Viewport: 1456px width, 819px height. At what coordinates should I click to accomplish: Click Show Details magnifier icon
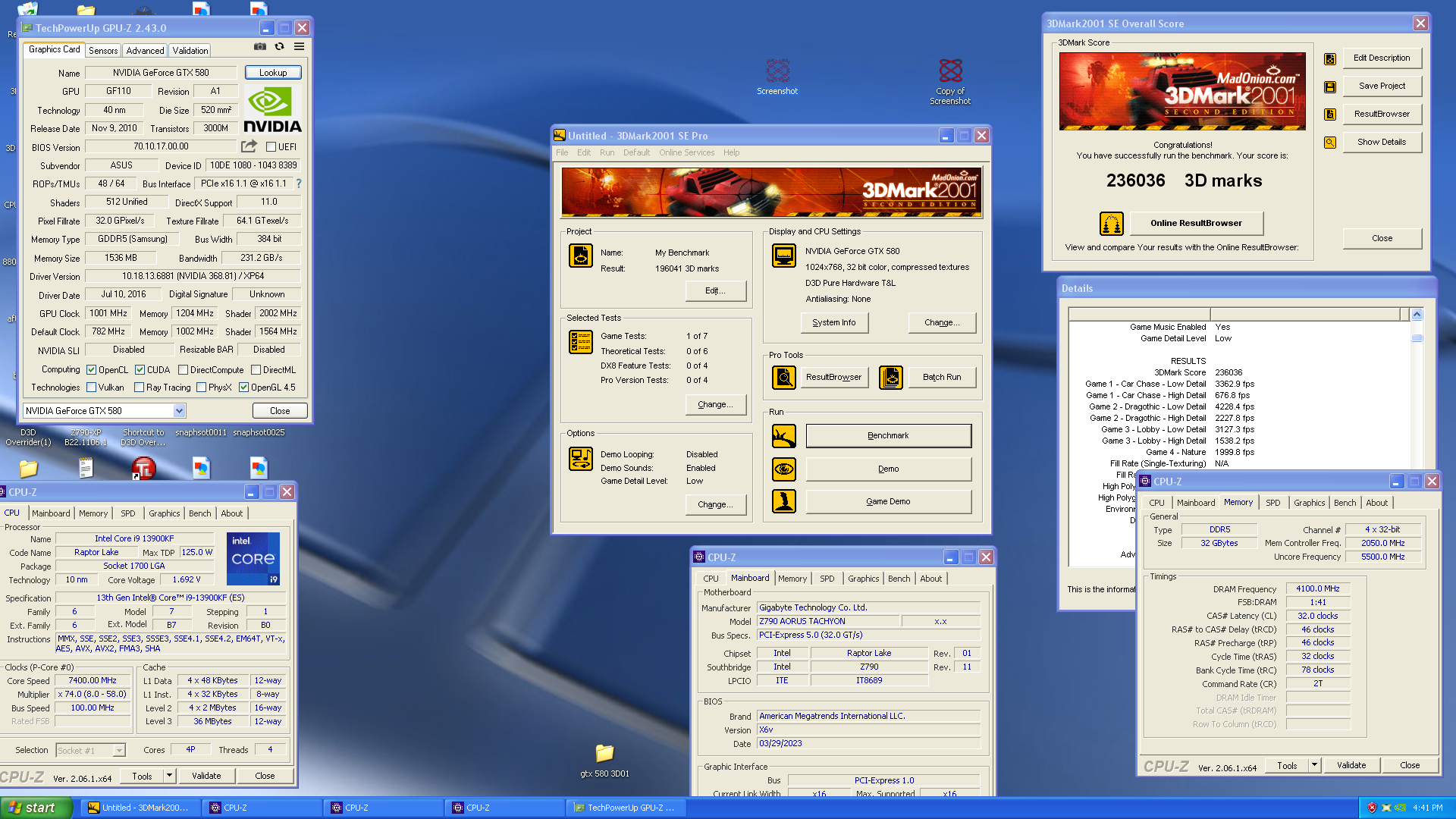pos(1330,143)
